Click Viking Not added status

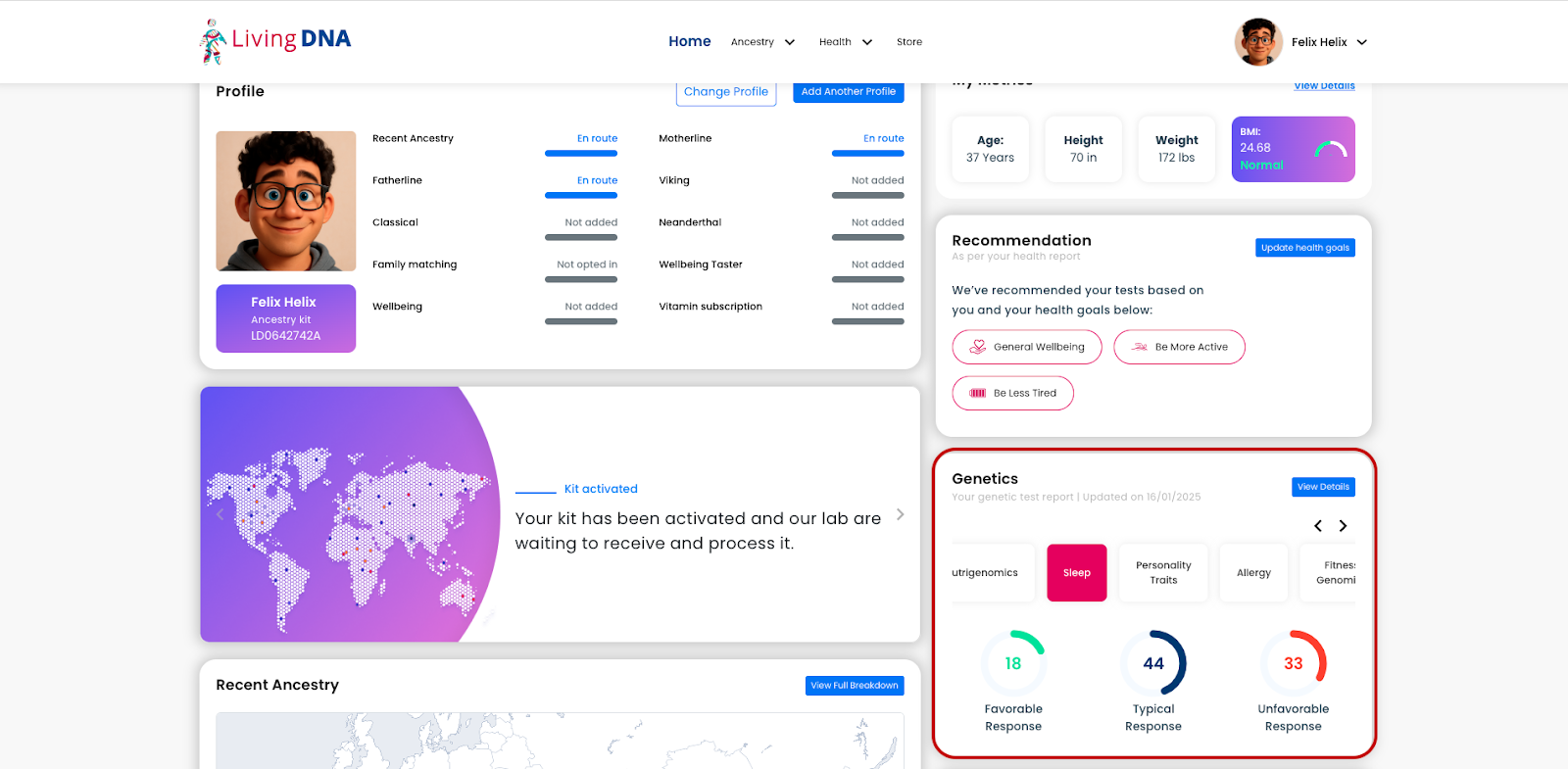click(878, 180)
